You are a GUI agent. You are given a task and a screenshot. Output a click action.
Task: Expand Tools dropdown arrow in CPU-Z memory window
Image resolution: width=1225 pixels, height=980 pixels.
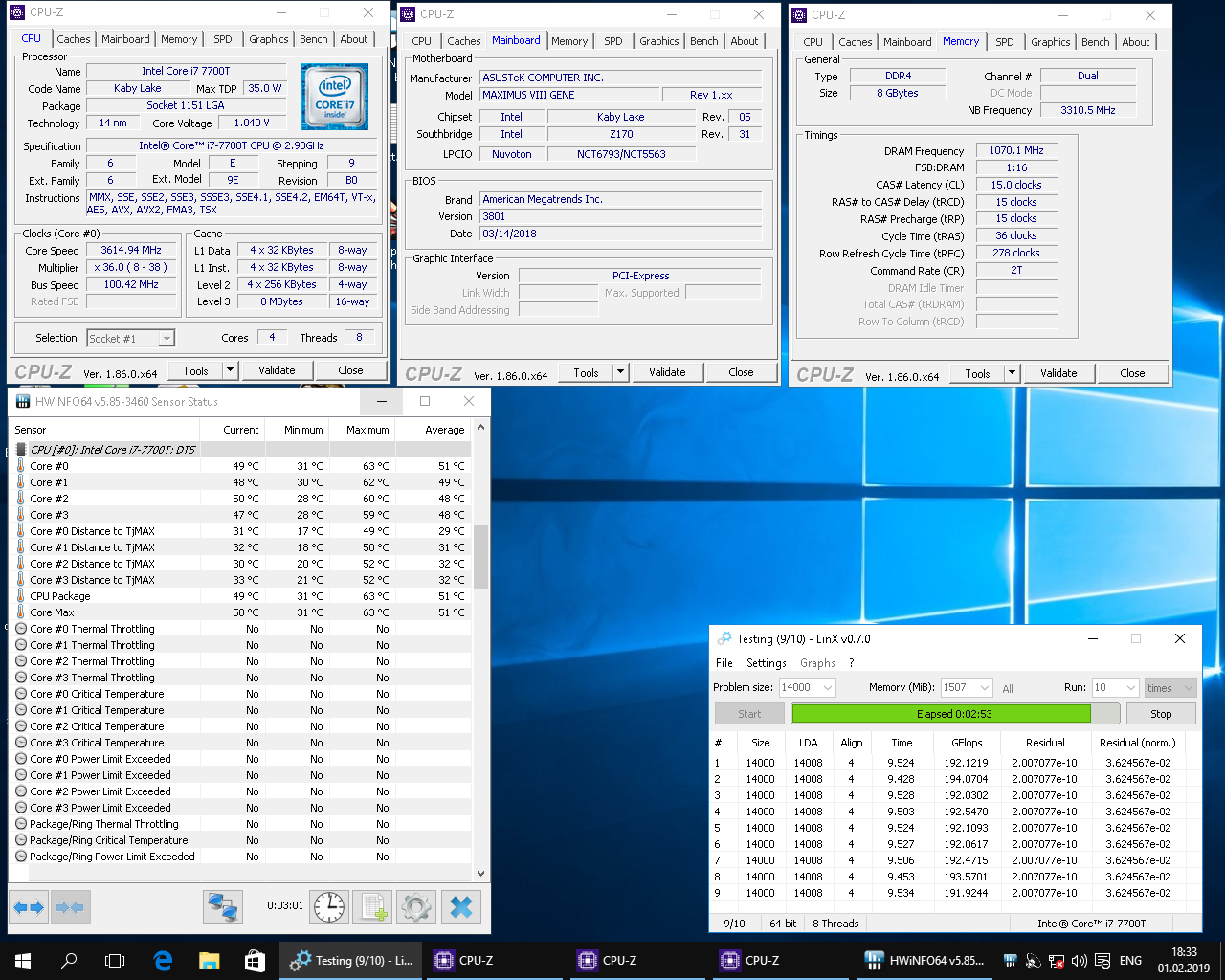coord(1012,373)
